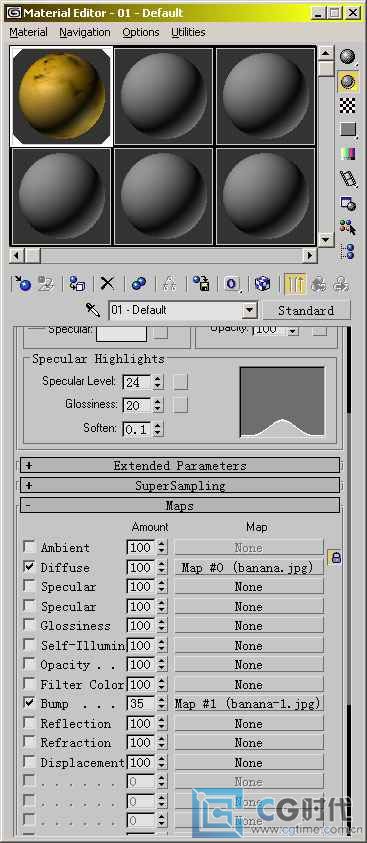Open the Map #0 (banana.jpg) button

pos(249,567)
